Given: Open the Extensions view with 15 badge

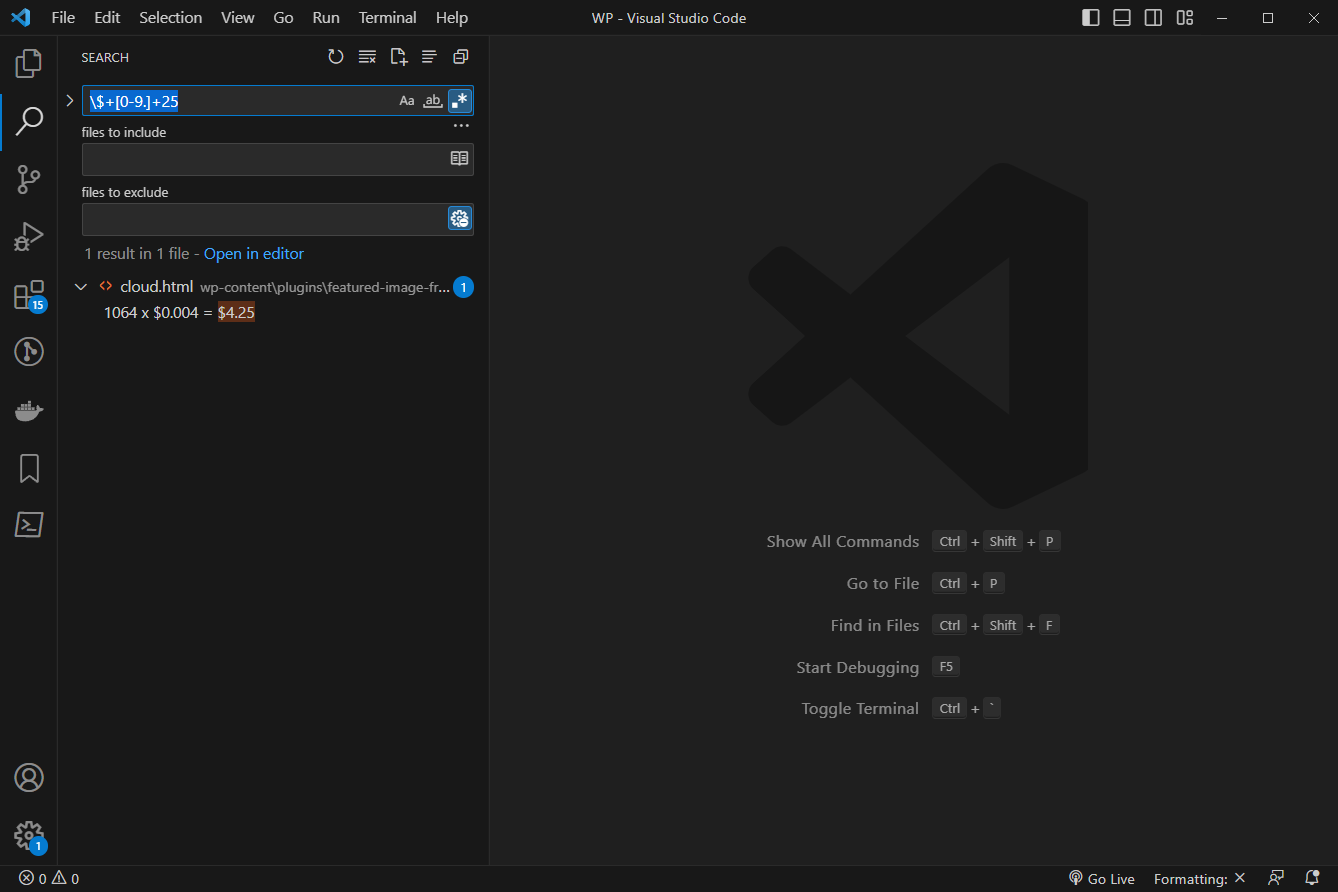Looking at the screenshot, I should (29, 295).
